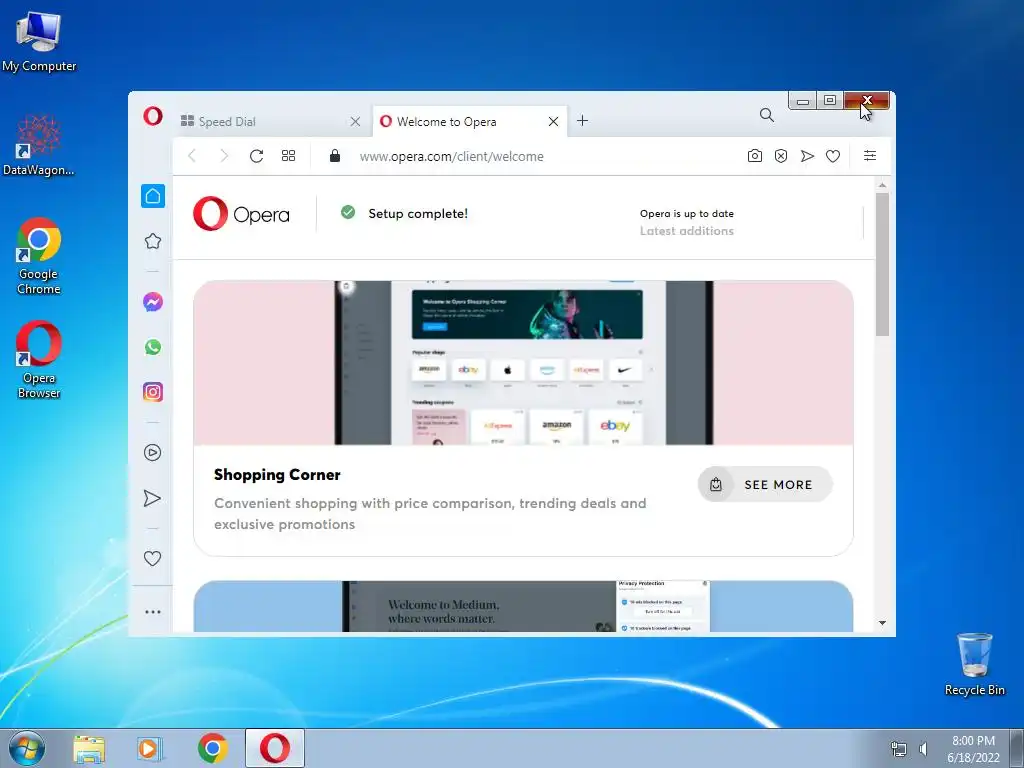Open the tab search magnifier

(x=767, y=116)
